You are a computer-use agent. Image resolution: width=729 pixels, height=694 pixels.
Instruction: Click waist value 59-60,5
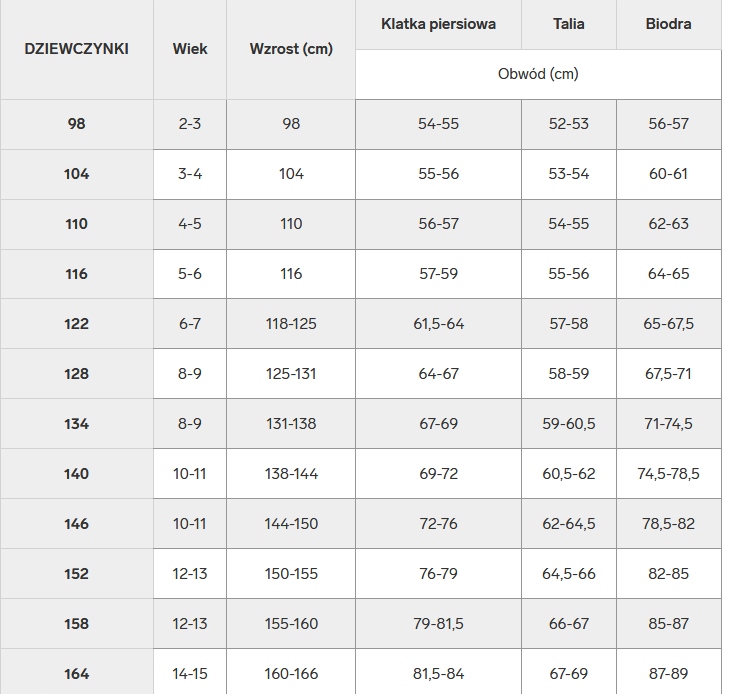pos(569,424)
